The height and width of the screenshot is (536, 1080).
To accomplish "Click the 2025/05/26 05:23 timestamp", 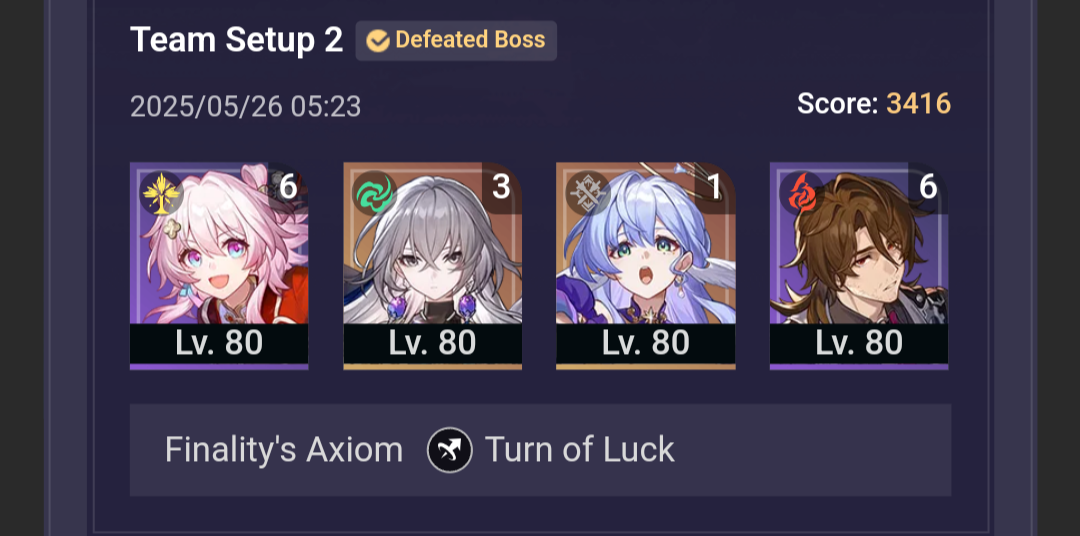I will point(245,107).
